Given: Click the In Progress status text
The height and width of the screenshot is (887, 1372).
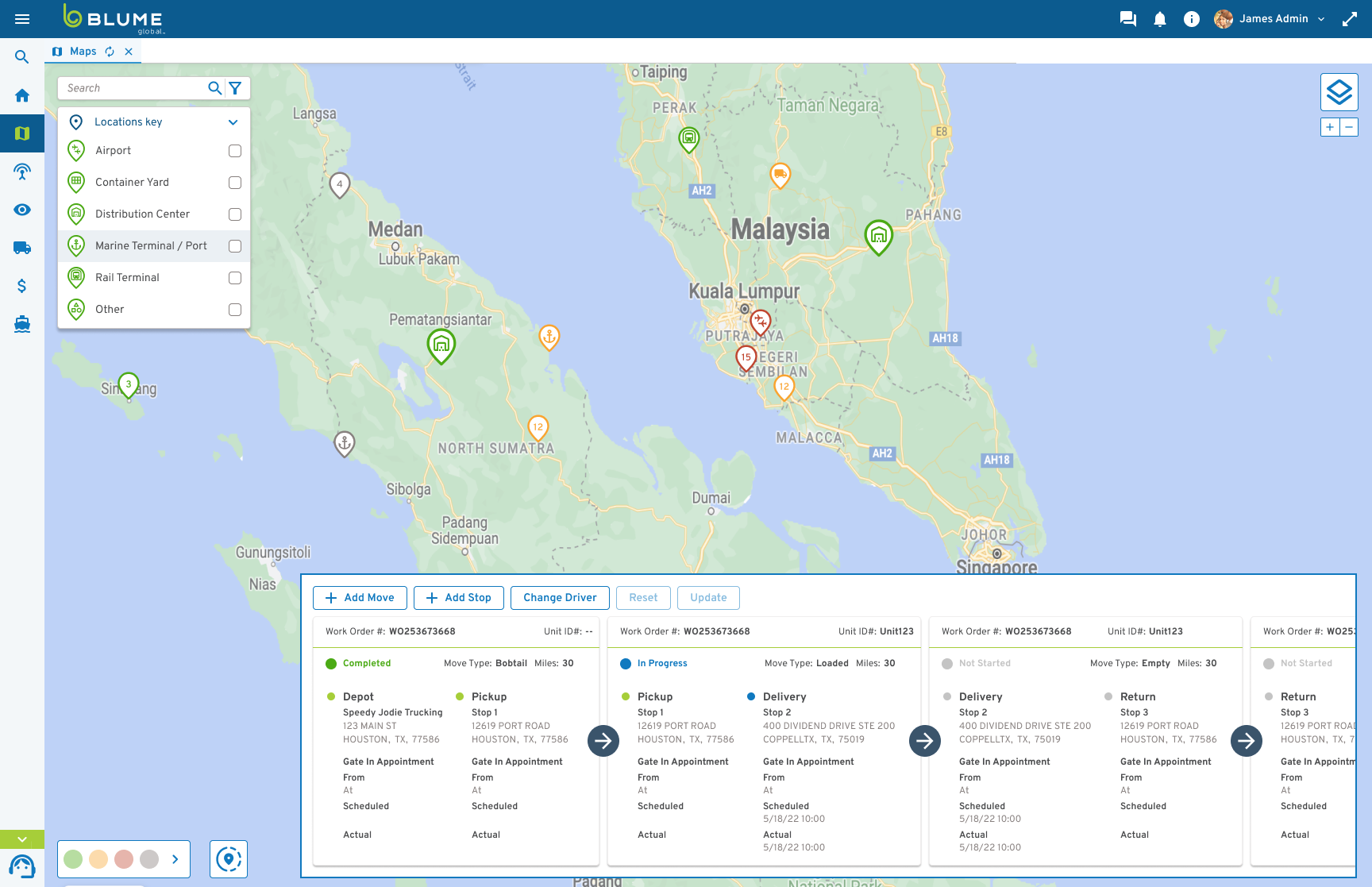Looking at the screenshot, I should coord(662,664).
